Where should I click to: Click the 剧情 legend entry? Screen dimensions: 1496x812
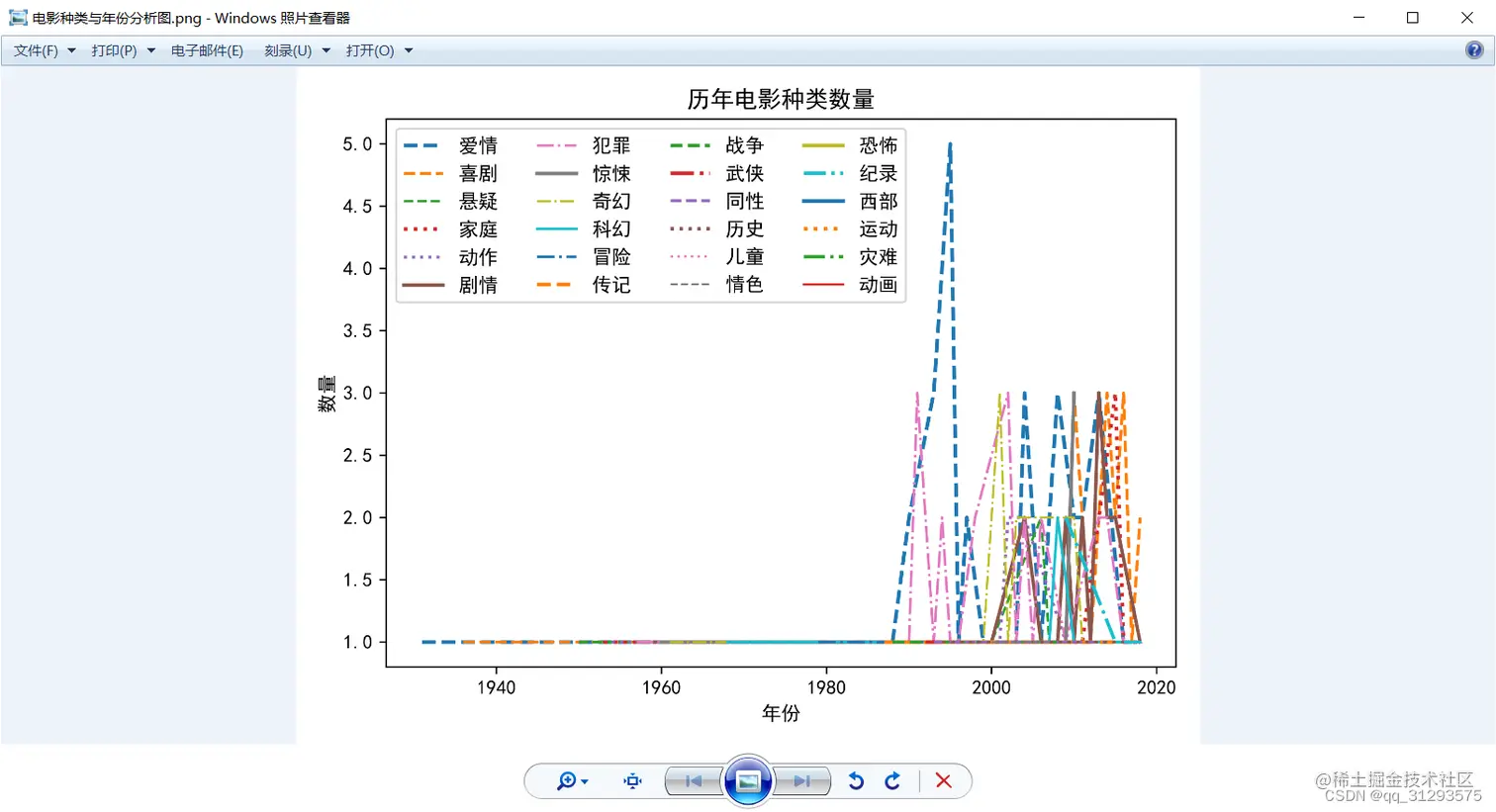pos(451,285)
